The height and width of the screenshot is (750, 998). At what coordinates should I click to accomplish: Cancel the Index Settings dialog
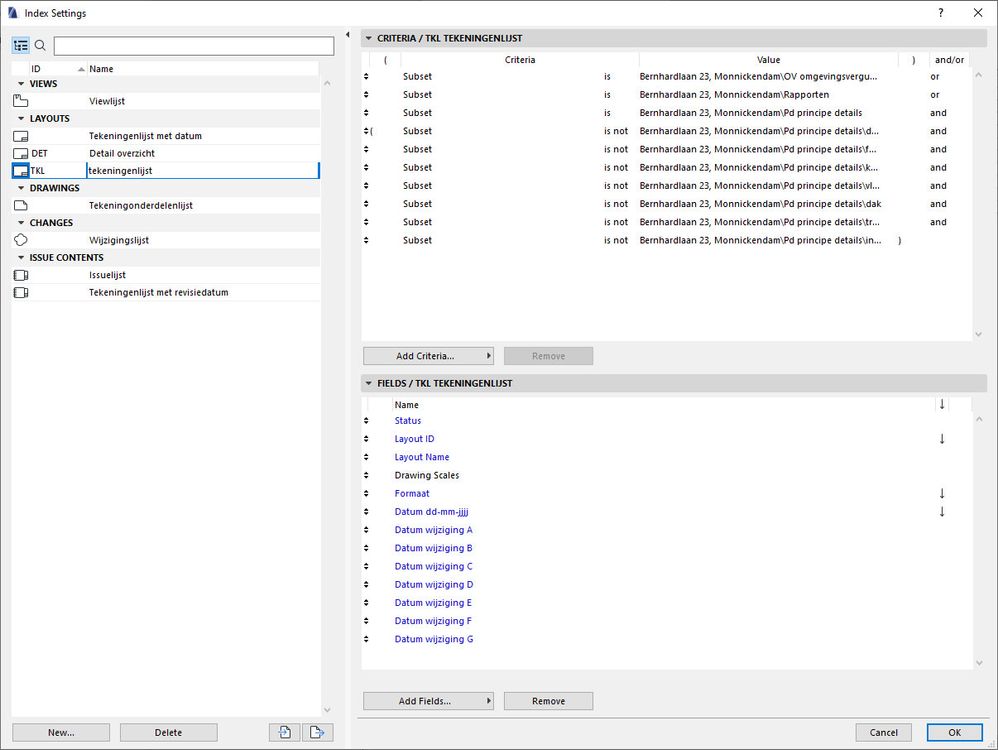[x=883, y=732]
